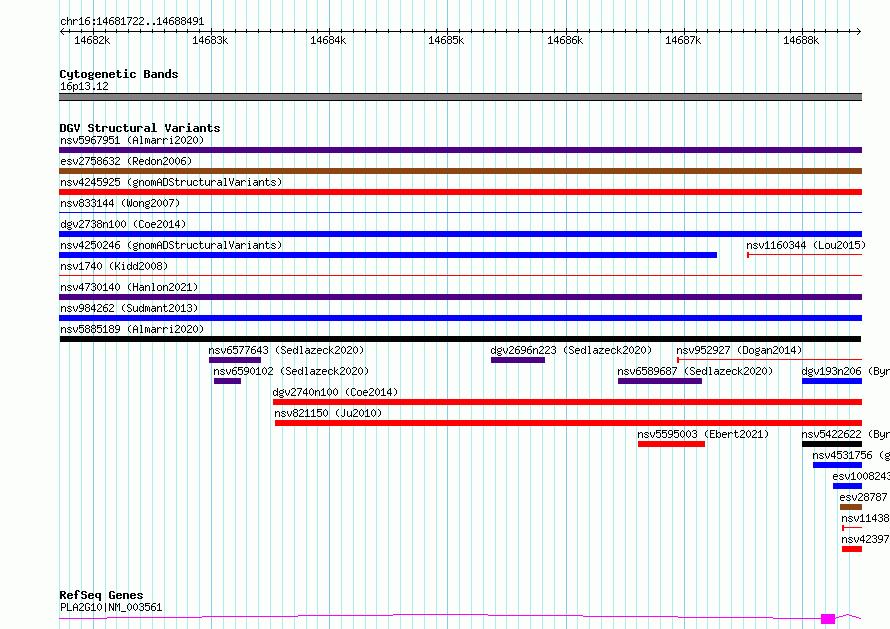Open the nsv952927 (Dogan2014) label
Image resolution: width=890 pixels, height=629 pixels.
(x=739, y=350)
